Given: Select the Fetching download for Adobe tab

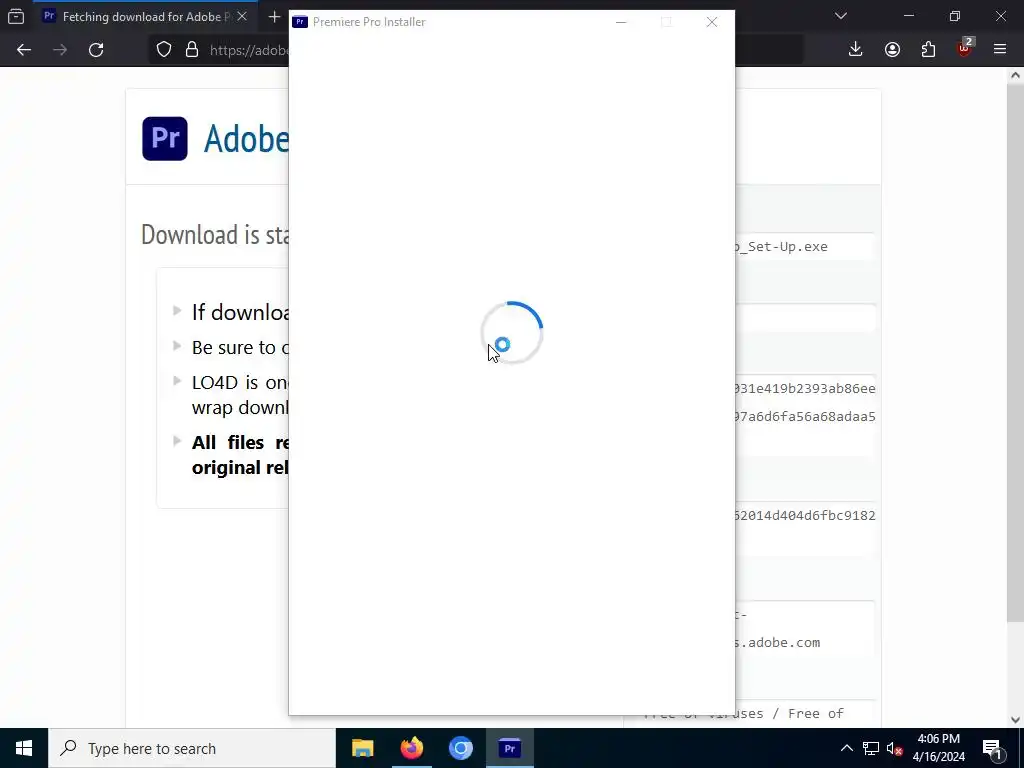Looking at the screenshot, I should pyautogui.click(x=146, y=16).
